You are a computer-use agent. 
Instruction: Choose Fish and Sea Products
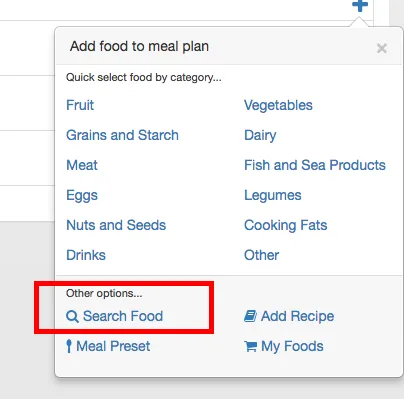[315, 165]
